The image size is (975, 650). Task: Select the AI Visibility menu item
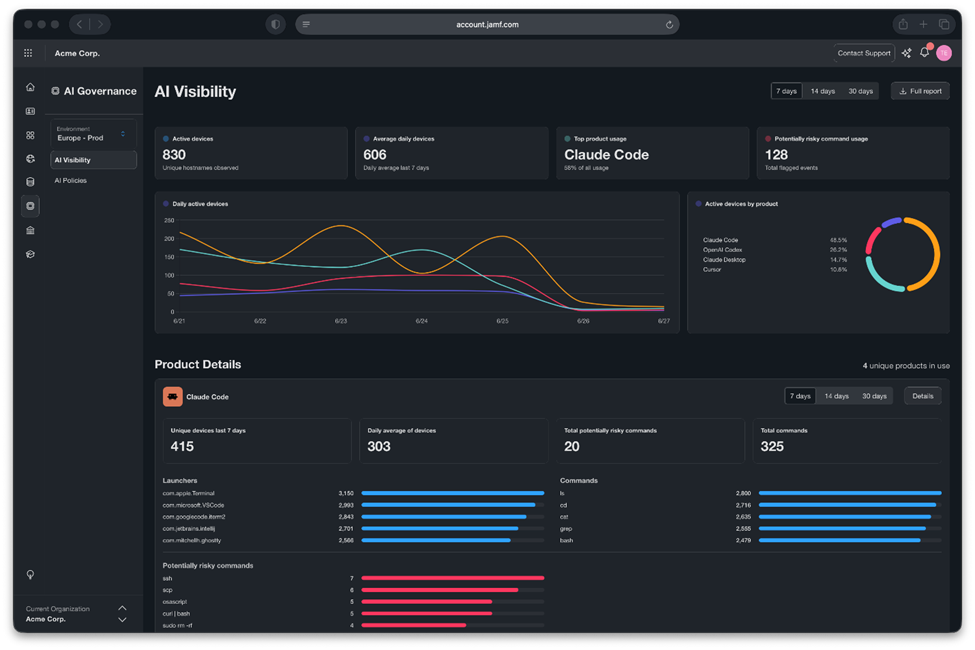coord(93,160)
